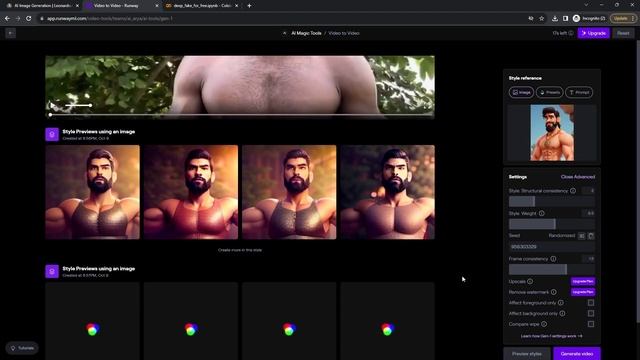Click the Preview styles button
Screen dimensions: 640x360
click(527, 353)
